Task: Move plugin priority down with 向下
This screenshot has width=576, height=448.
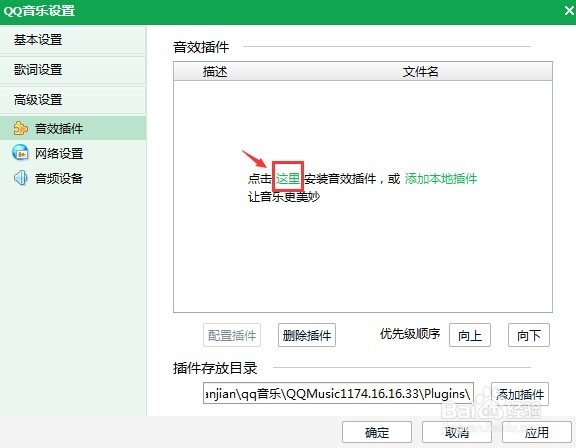Action: [x=529, y=335]
